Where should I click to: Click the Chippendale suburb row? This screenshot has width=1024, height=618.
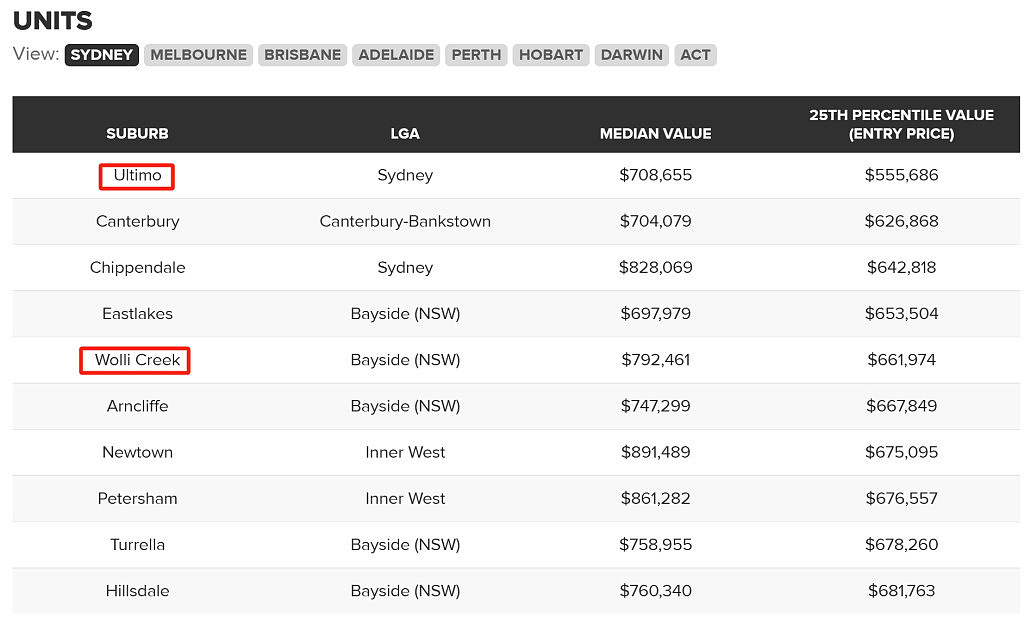point(515,267)
